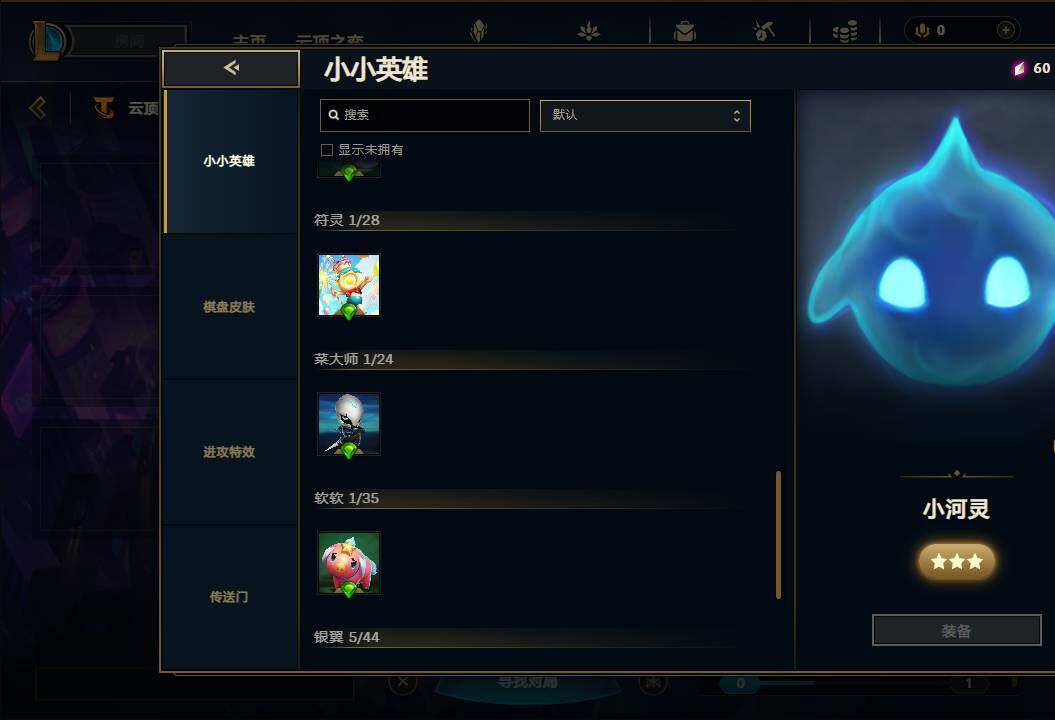Click the dropdown arrows on 默认 selector
Viewport: 1055px width, 720px height.
tap(737, 116)
